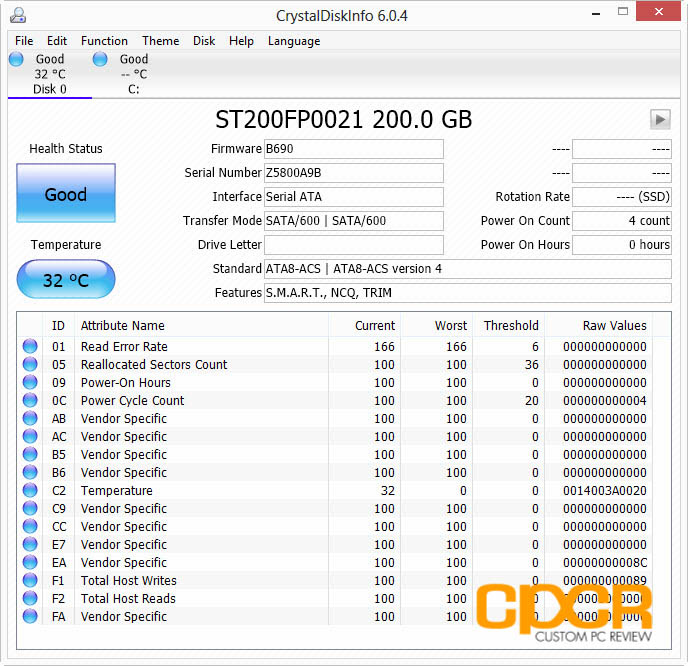
Task: Click status orb for Power-On Hours row
Action: [30, 382]
